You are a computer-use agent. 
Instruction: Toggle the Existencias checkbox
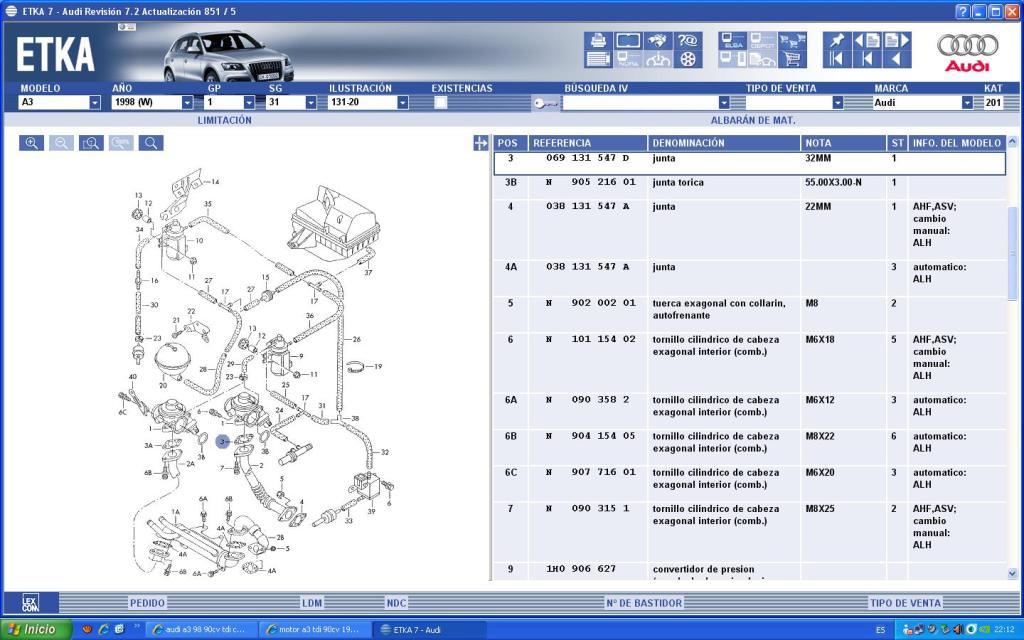441,103
